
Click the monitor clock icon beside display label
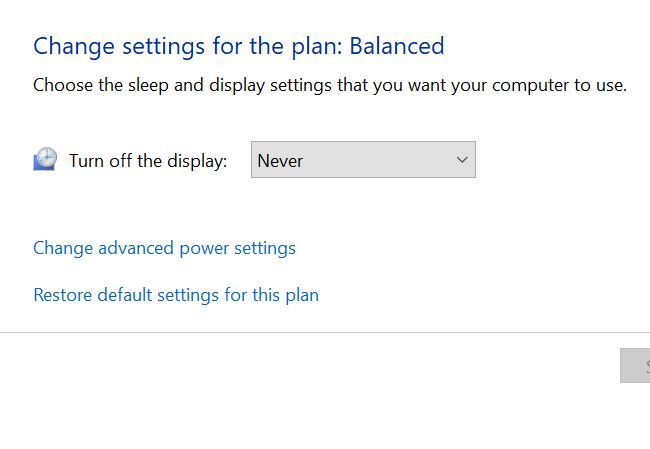(45, 160)
